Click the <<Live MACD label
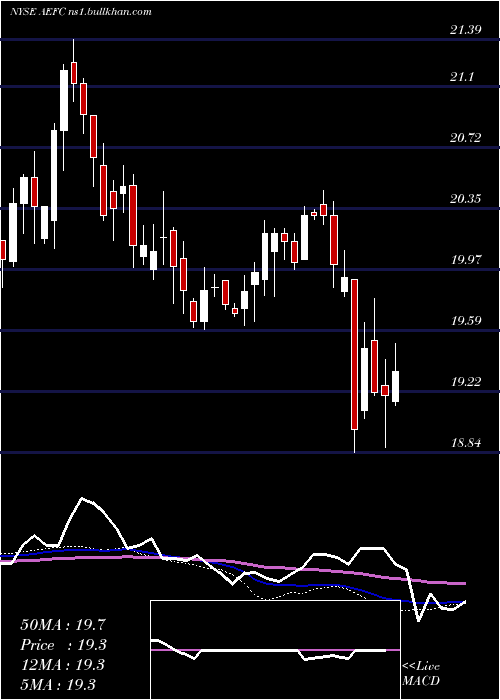The height and width of the screenshot is (700, 500). pos(421,674)
